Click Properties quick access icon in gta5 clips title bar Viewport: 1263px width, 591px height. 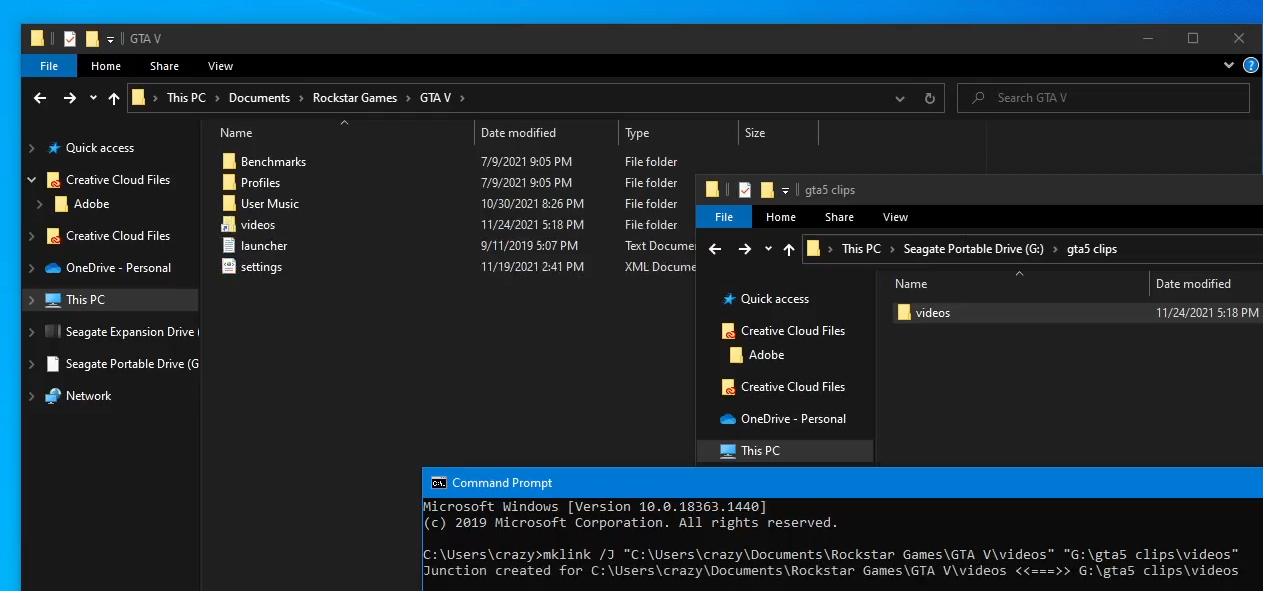click(745, 190)
